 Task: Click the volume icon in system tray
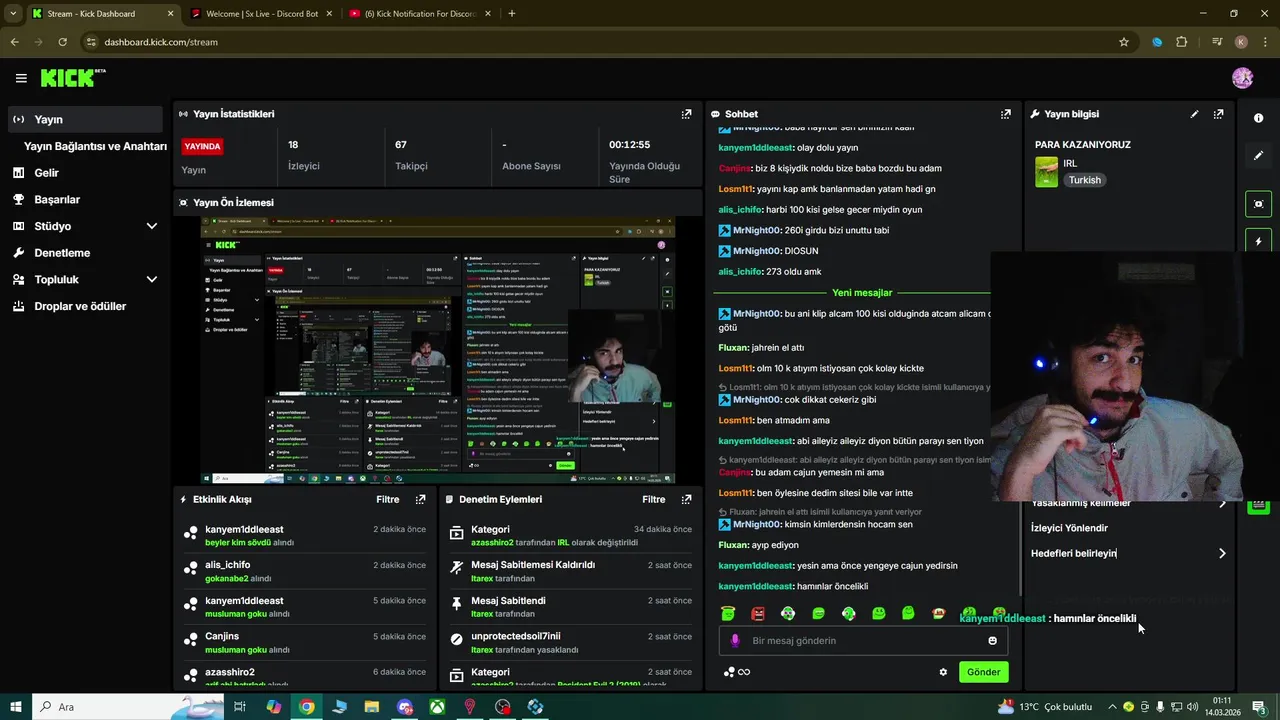tap(1192, 707)
